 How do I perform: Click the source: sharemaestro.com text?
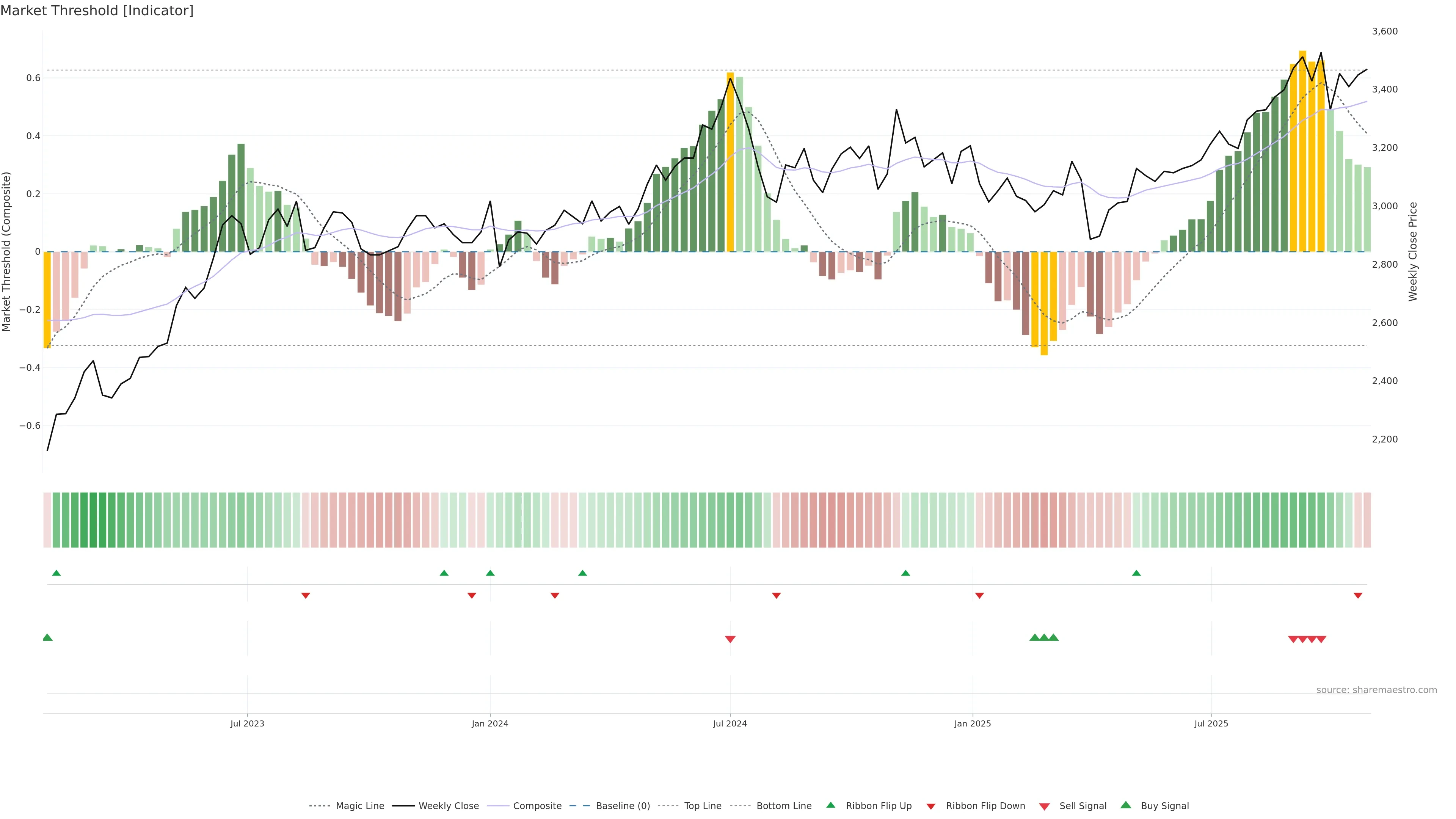click(1376, 690)
